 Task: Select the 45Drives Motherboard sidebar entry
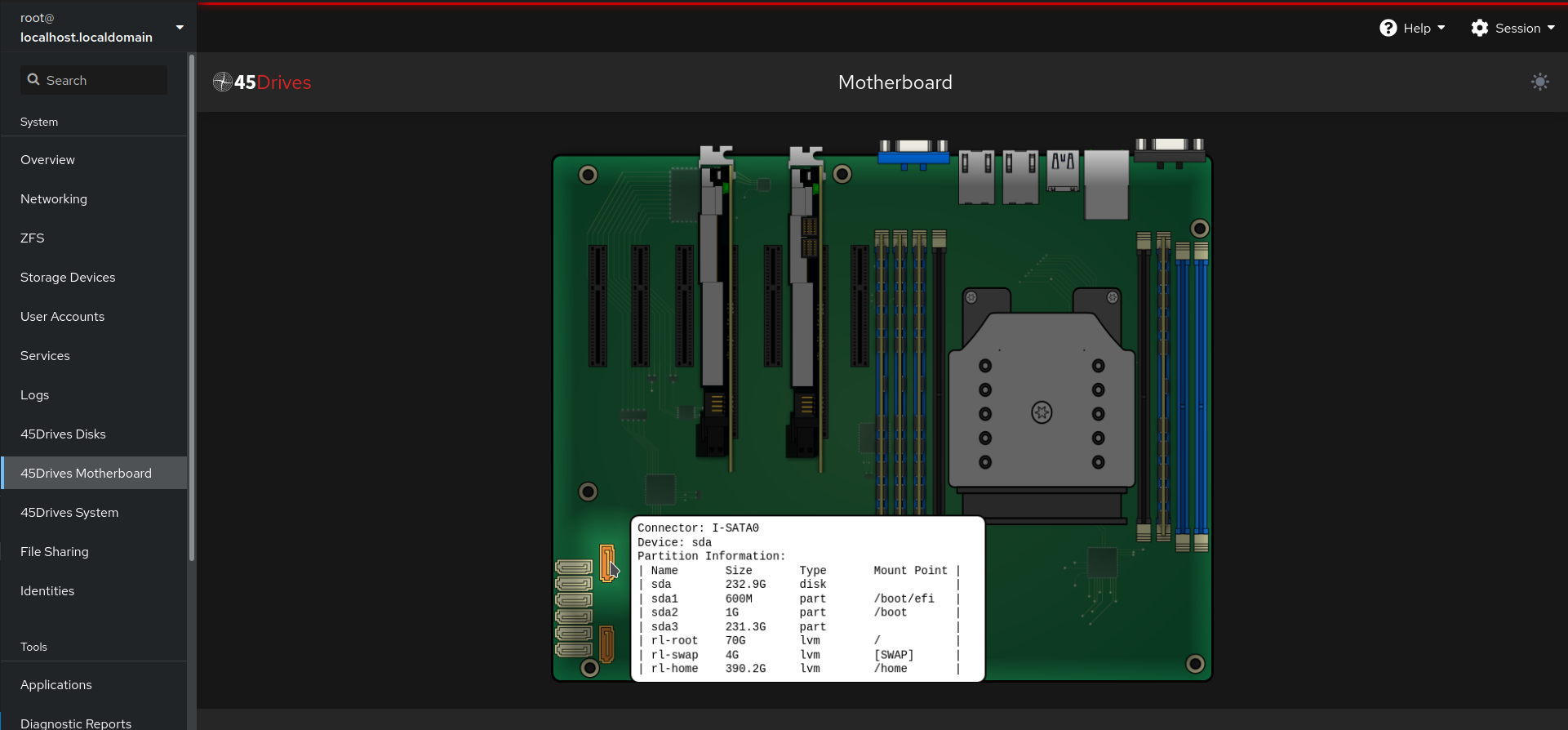pyautogui.click(x=94, y=474)
